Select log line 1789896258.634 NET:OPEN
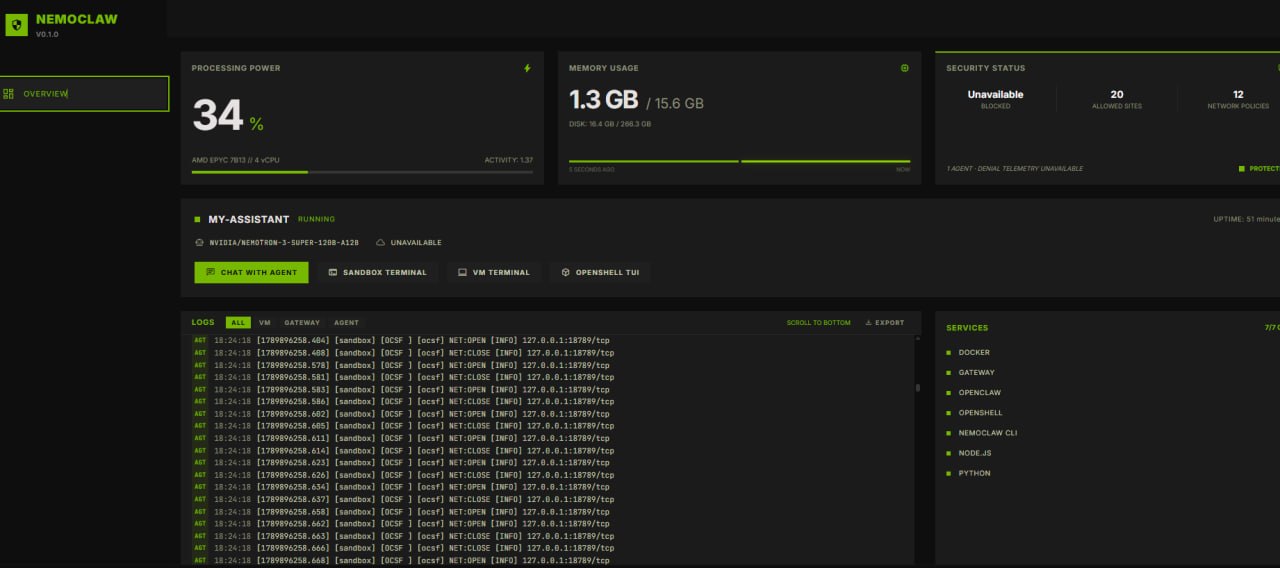 402,487
